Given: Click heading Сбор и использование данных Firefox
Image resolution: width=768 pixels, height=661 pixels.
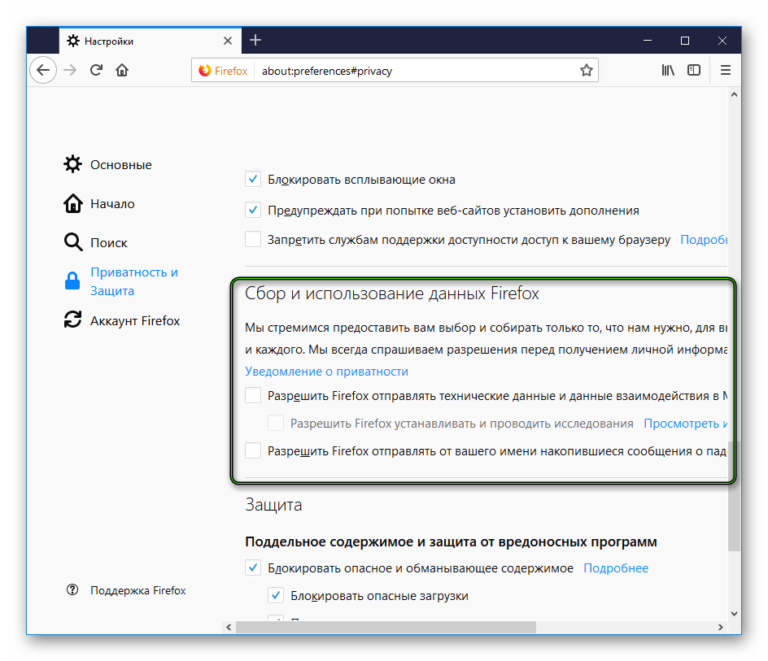Looking at the screenshot, I should tap(392, 293).
